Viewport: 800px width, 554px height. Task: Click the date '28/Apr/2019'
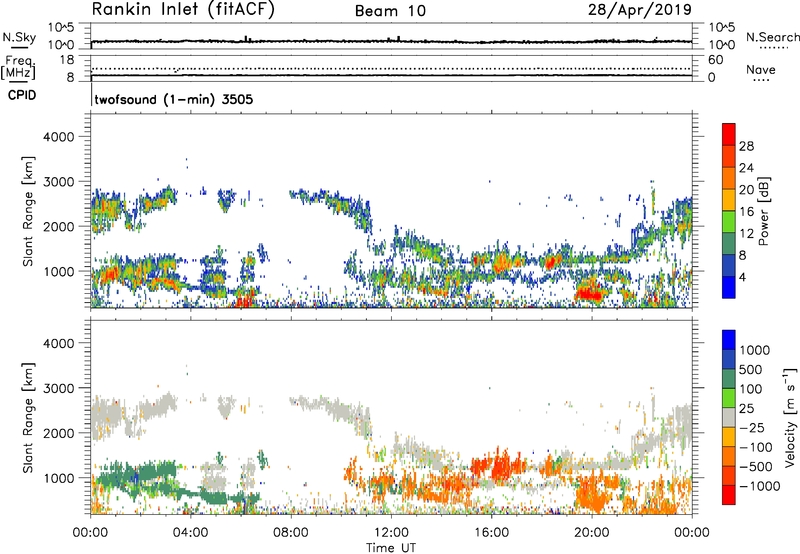click(640, 10)
